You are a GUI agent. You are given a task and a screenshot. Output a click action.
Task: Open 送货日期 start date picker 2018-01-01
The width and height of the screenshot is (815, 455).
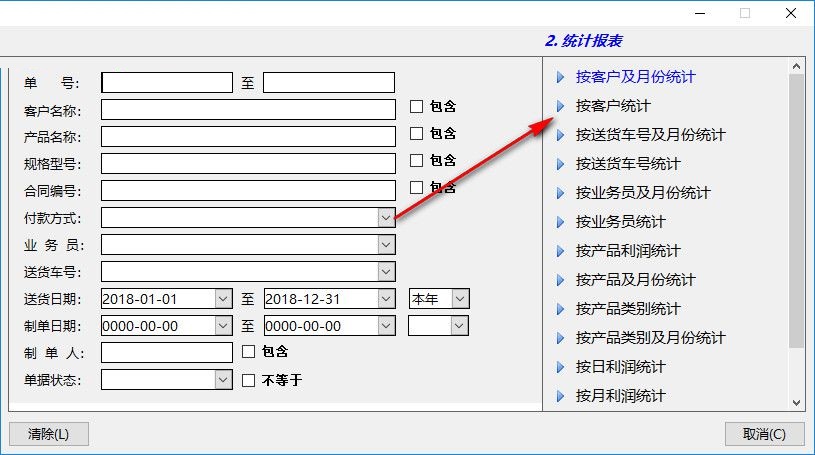[x=223, y=299]
